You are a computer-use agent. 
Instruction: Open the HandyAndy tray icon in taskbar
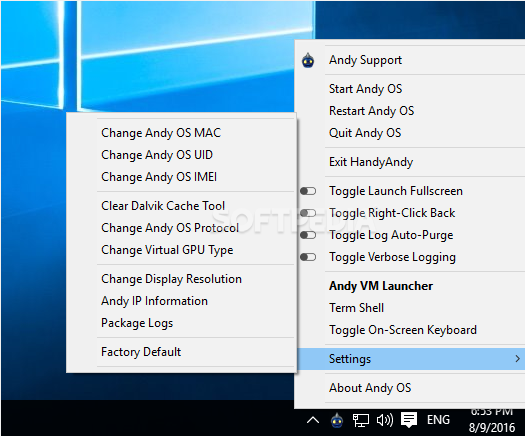tap(337, 420)
